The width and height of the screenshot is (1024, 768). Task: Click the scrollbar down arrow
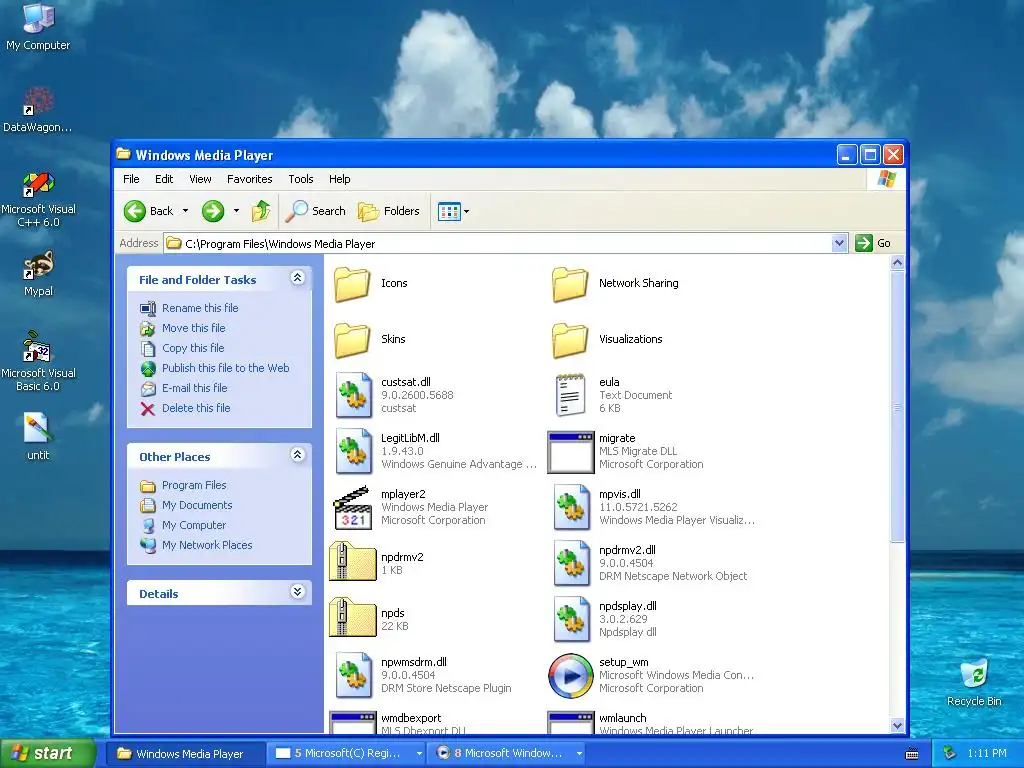(897, 726)
